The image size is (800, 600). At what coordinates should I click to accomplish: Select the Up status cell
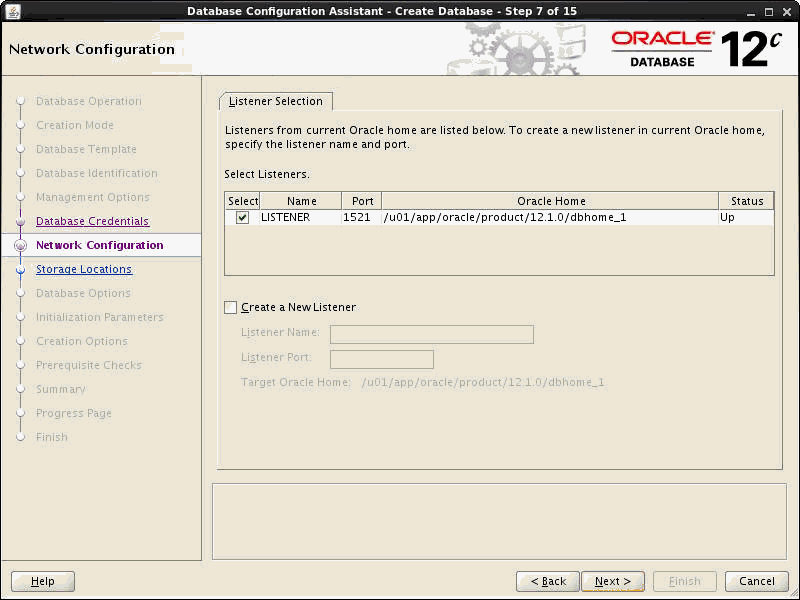tap(746, 217)
